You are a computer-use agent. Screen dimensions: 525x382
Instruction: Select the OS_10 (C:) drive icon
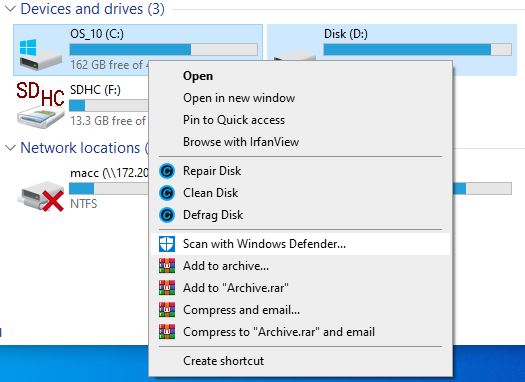coord(40,54)
